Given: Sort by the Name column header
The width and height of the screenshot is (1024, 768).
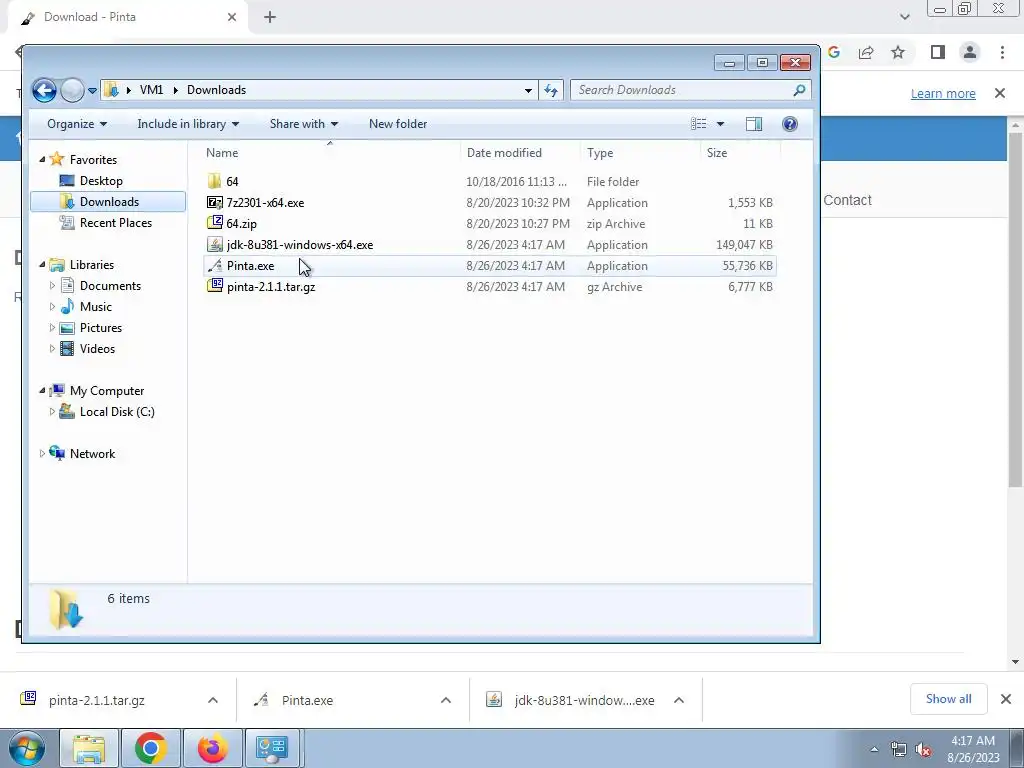Looking at the screenshot, I should [x=330, y=153].
